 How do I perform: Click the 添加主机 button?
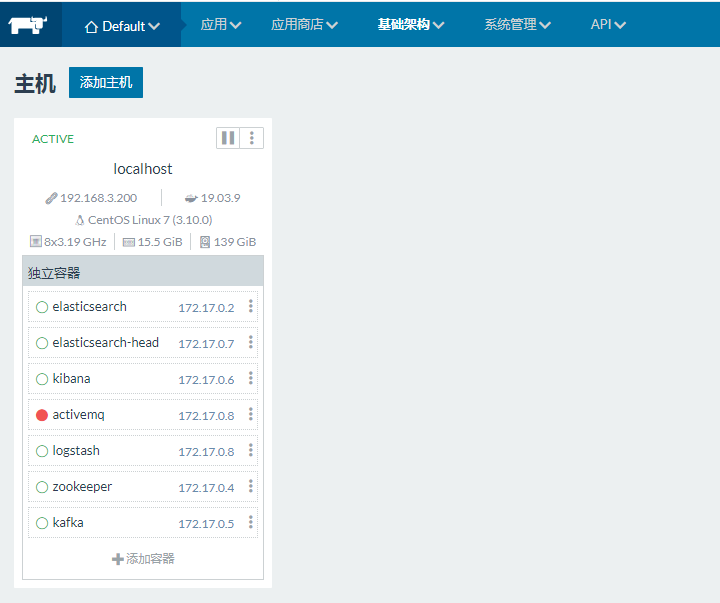(x=106, y=83)
